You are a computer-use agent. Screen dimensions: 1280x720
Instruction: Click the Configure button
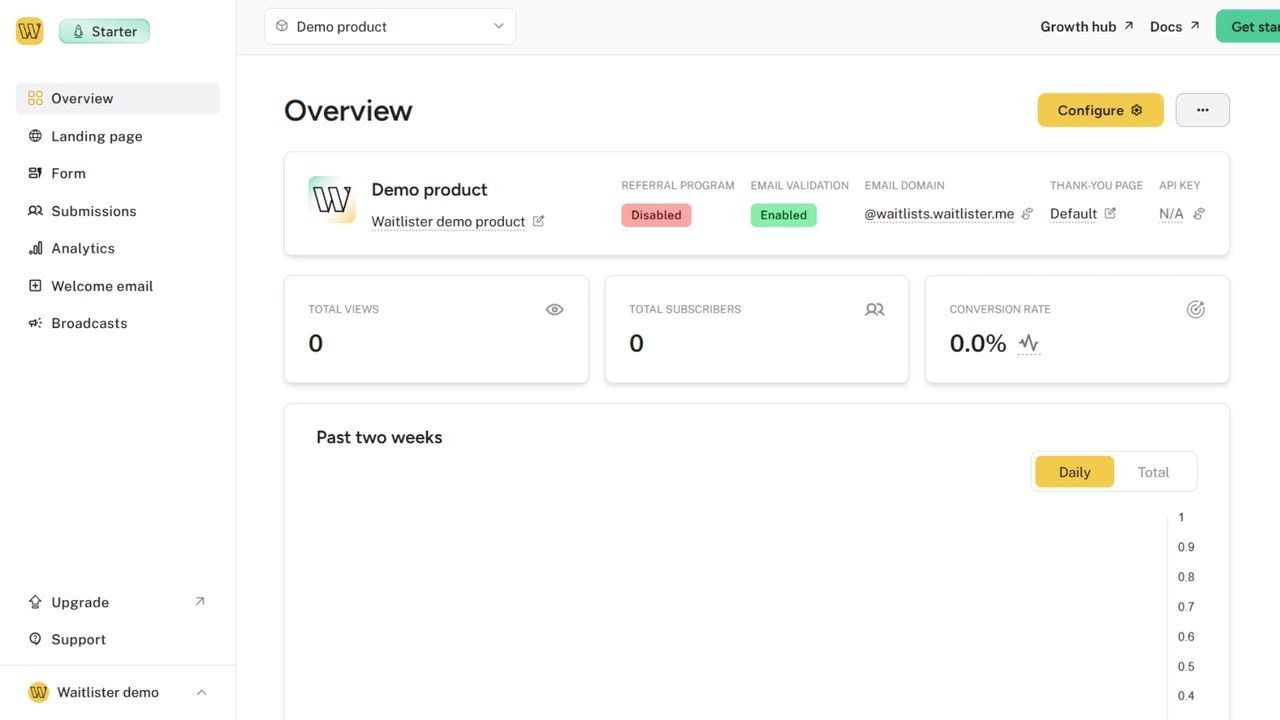pyautogui.click(x=1100, y=110)
